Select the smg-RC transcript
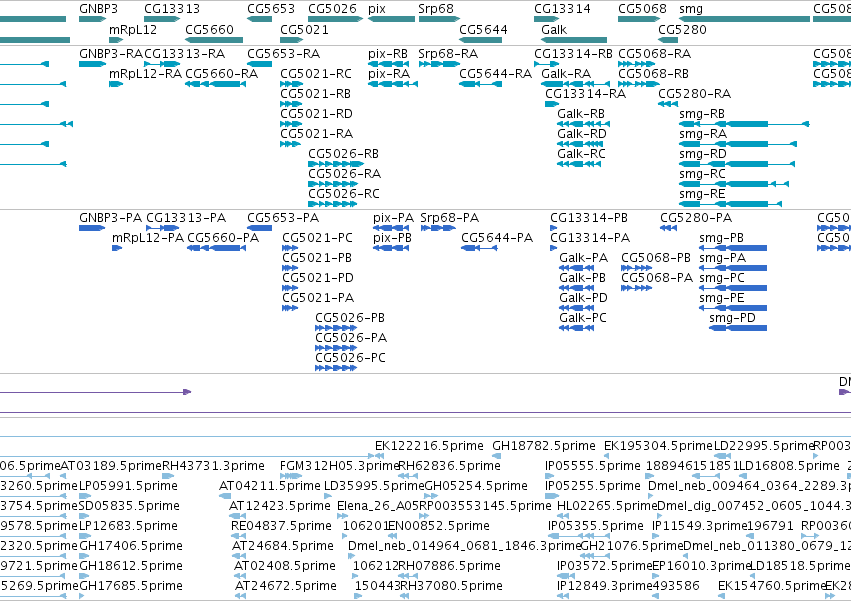 point(734,184)
